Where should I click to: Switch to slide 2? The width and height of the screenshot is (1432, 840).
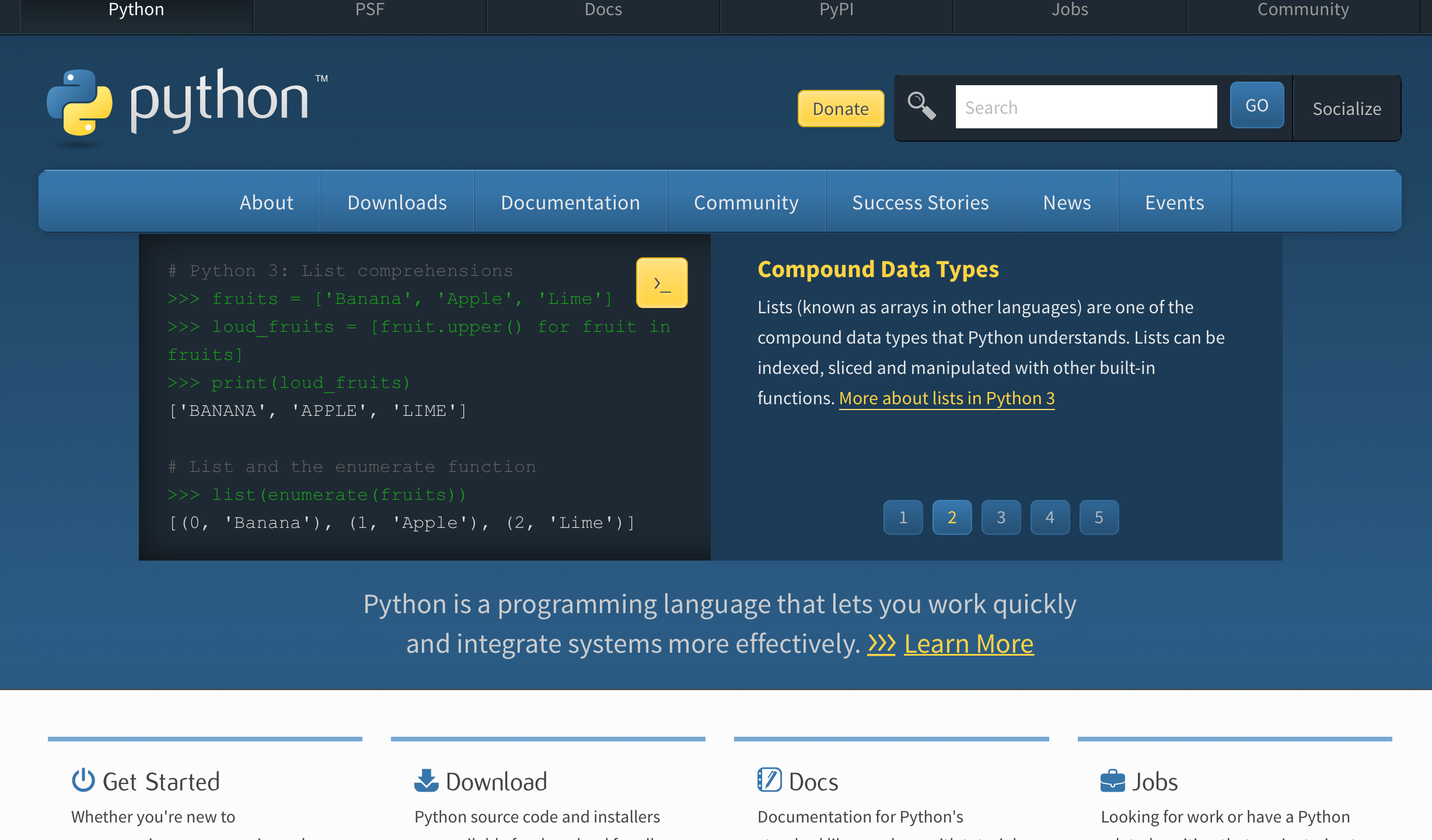[x=952, y=517]
